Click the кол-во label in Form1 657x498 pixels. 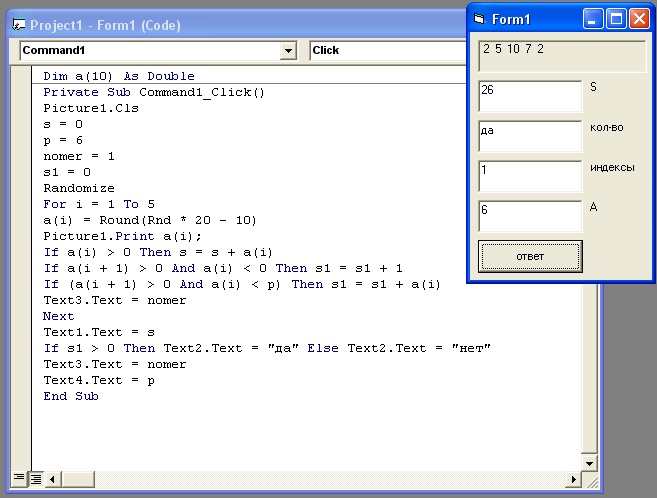[x=607, y=127]
